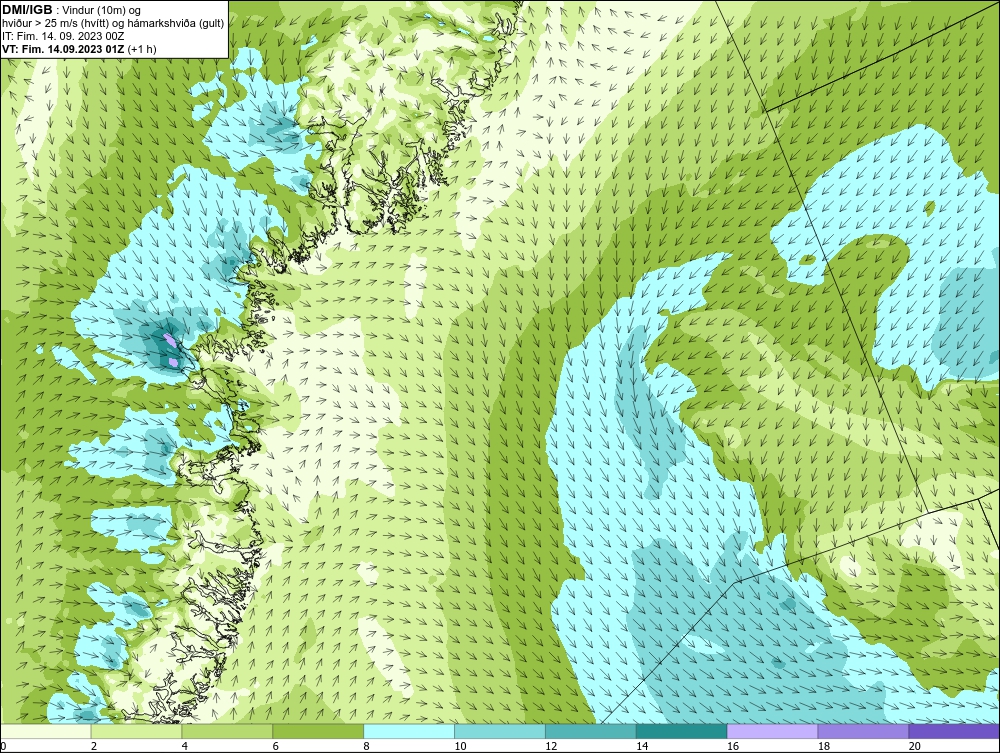The height and width of the screenshot is (753, 1000).
Task: Click the legend scale label 16
Action: (733, 746)
